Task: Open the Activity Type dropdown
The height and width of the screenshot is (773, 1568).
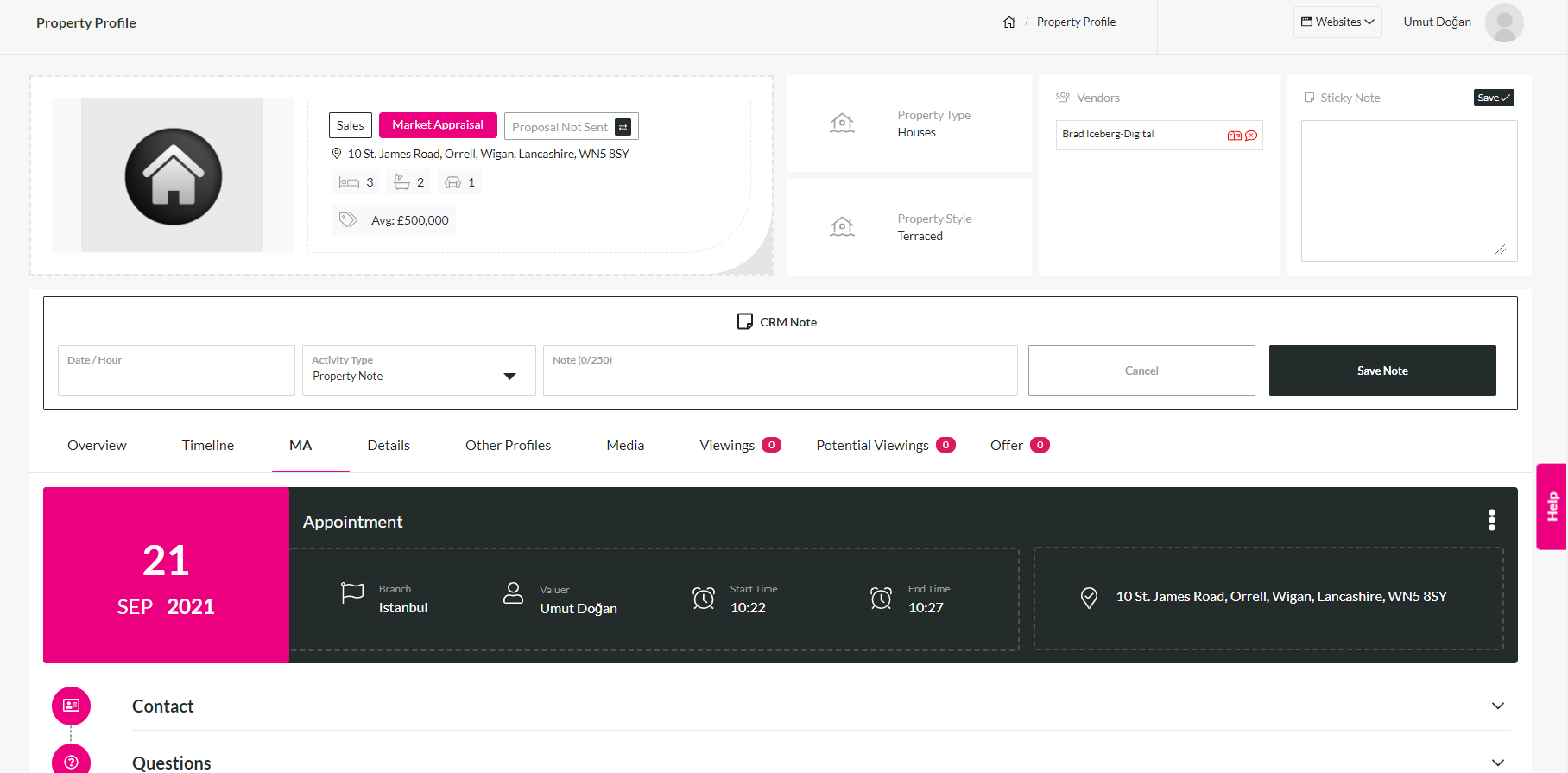Action: tap(419, 371)
